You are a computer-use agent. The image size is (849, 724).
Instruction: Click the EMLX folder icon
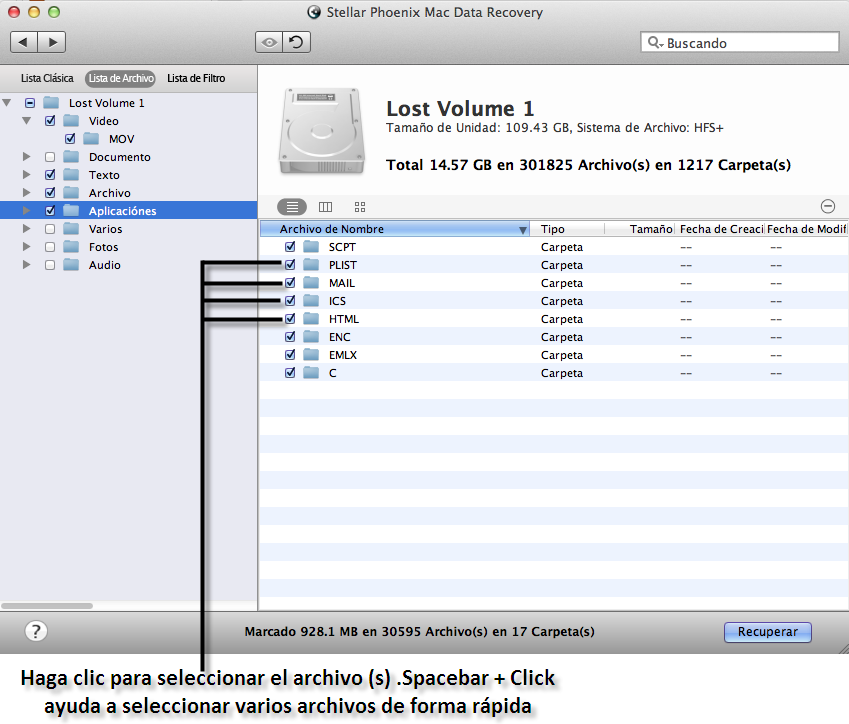point(311,355)
